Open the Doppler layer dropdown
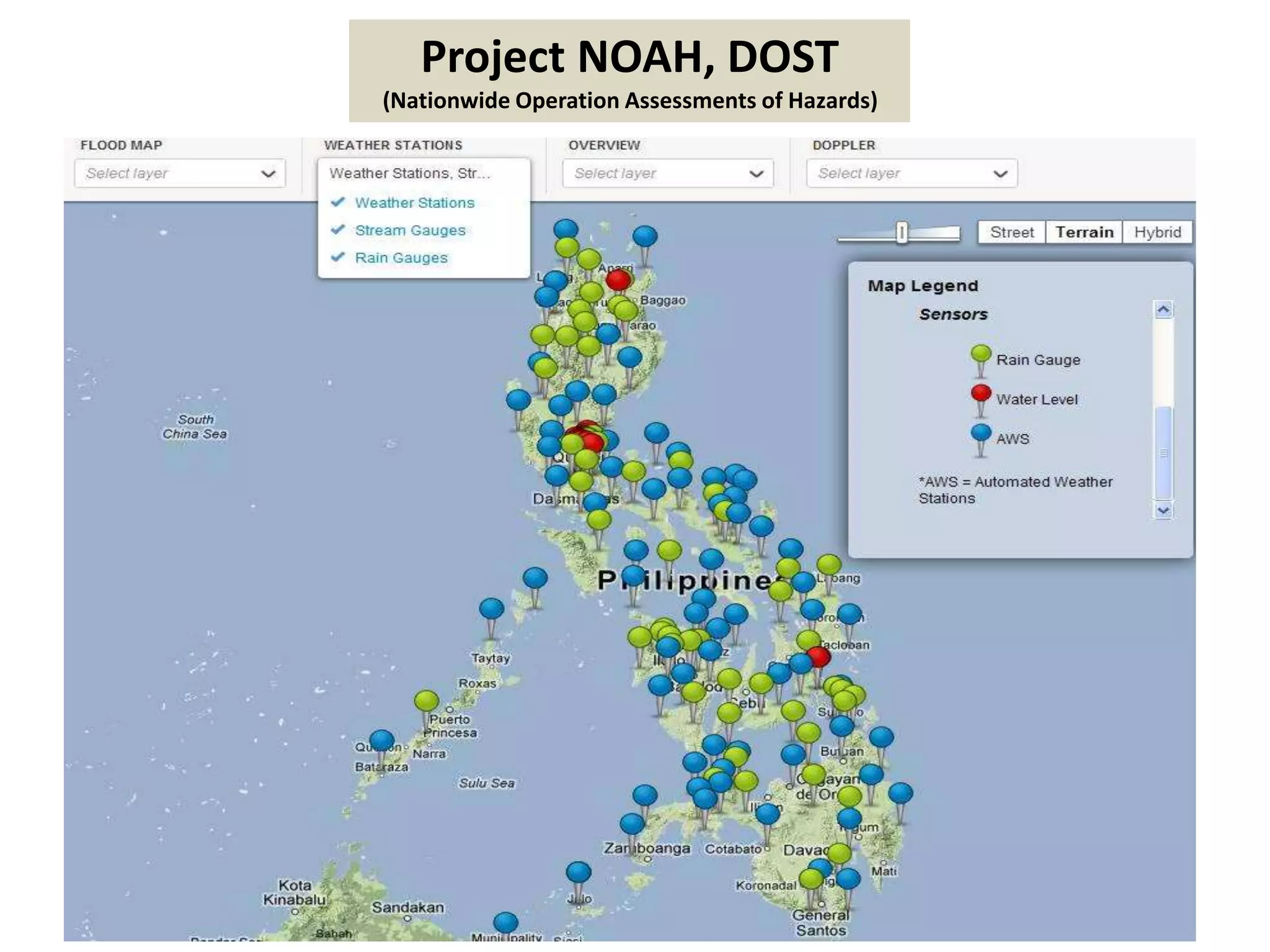Screen dimensions: 1270x952 point(912,174)
